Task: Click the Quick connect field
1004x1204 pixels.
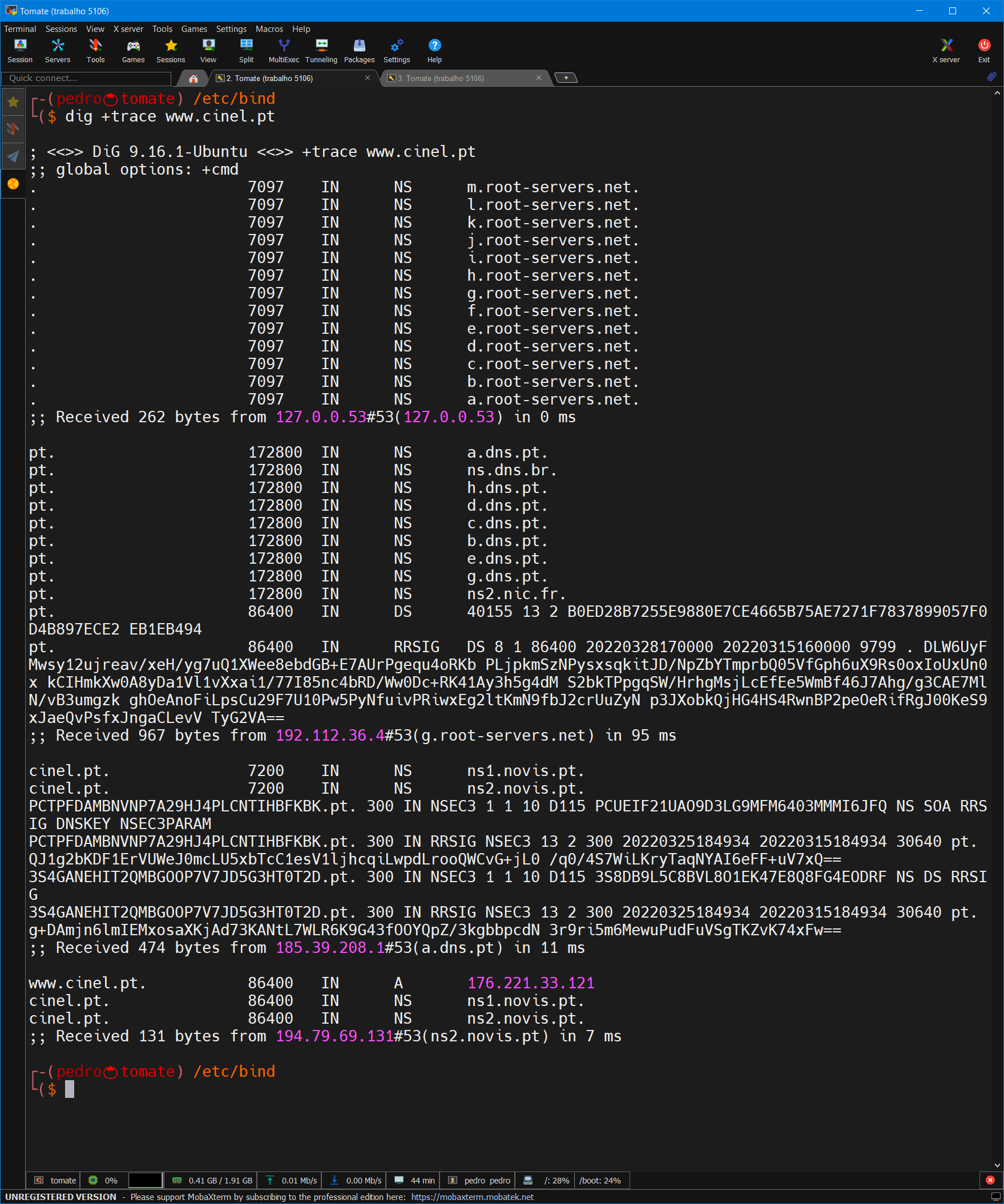Action: point(86,78)
